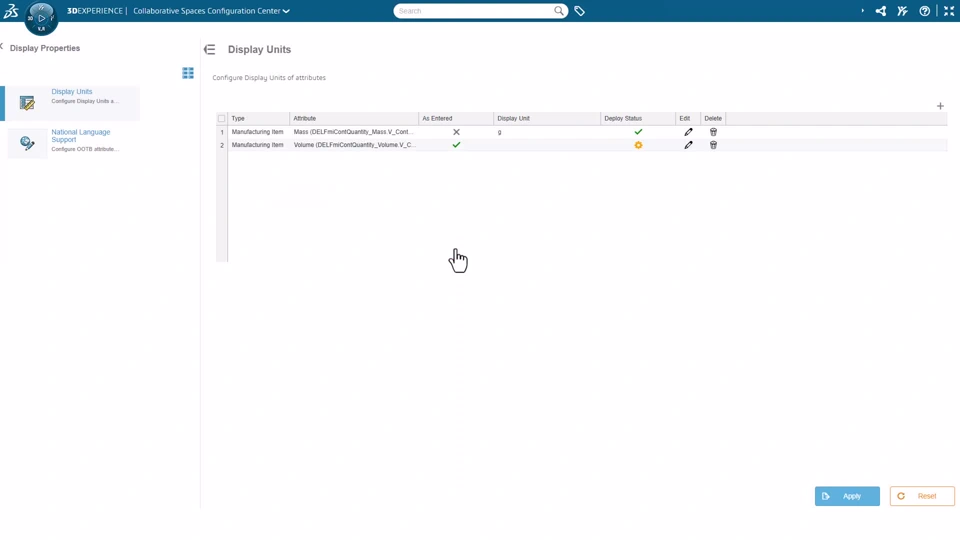
Task: Click Manufacturing Item type in row 1
Action: [258, 132]
